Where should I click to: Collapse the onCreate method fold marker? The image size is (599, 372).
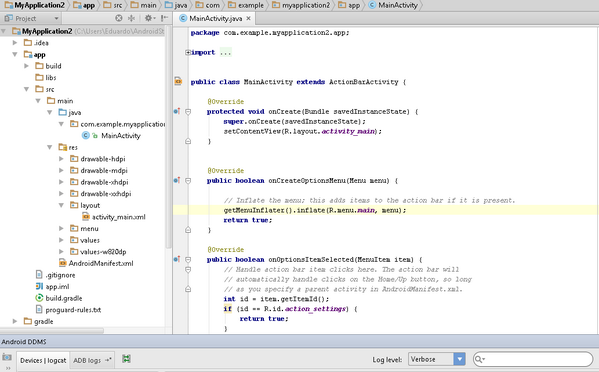pyautogui.click(x=188, y=112)
